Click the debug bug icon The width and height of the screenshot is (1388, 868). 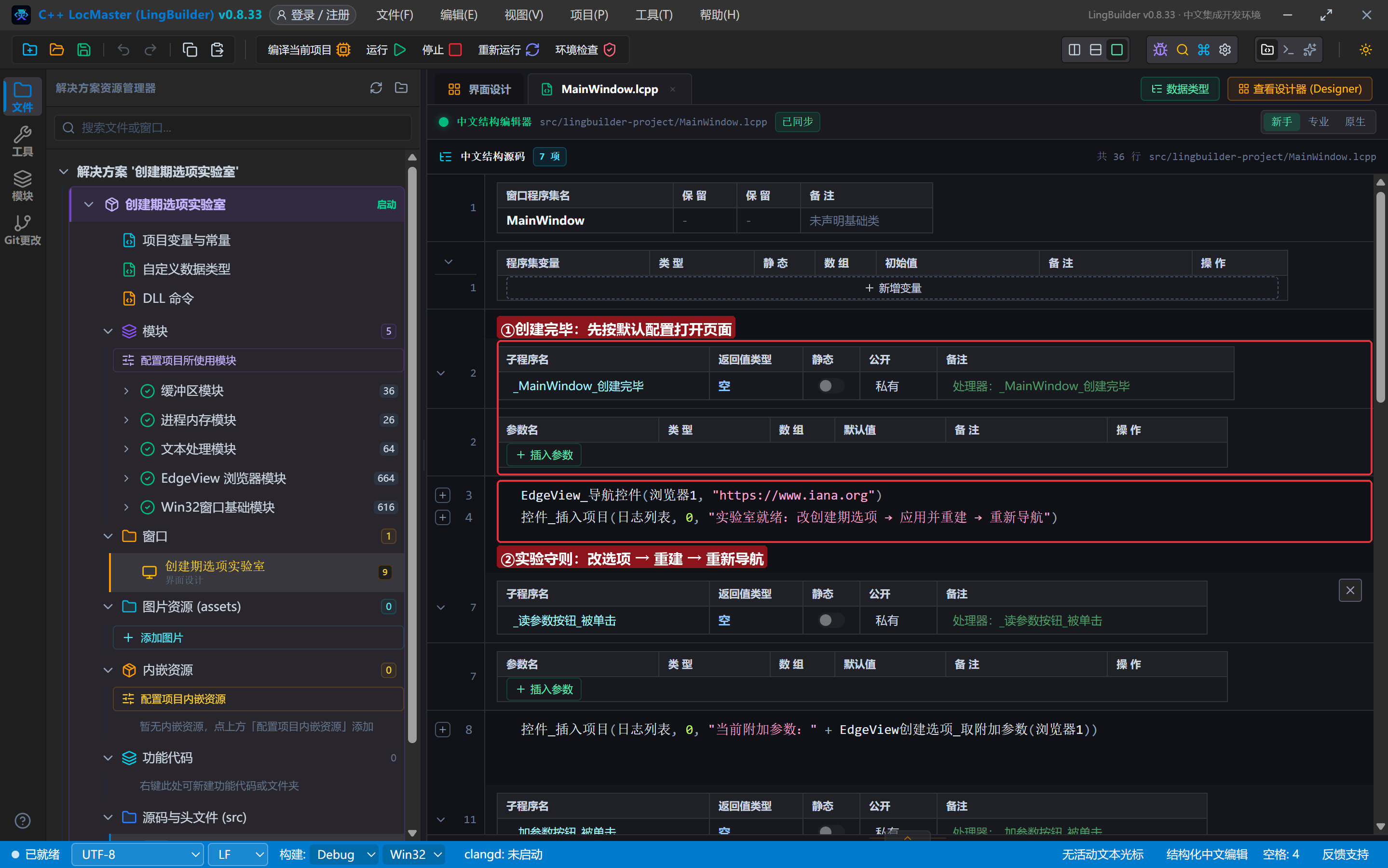point(1160,50)
